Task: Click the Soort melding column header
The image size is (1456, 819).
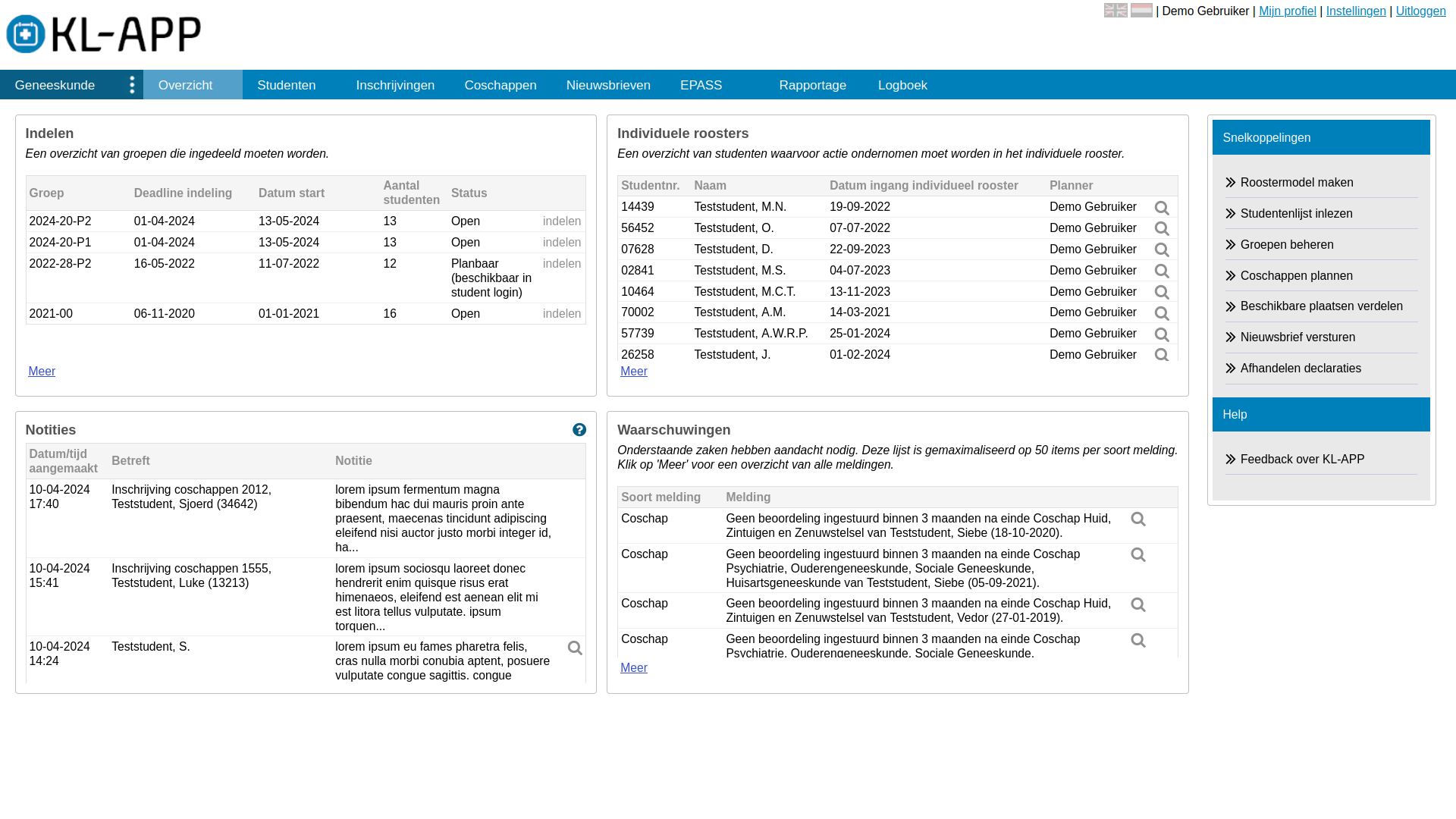Action: click(661, 497)
